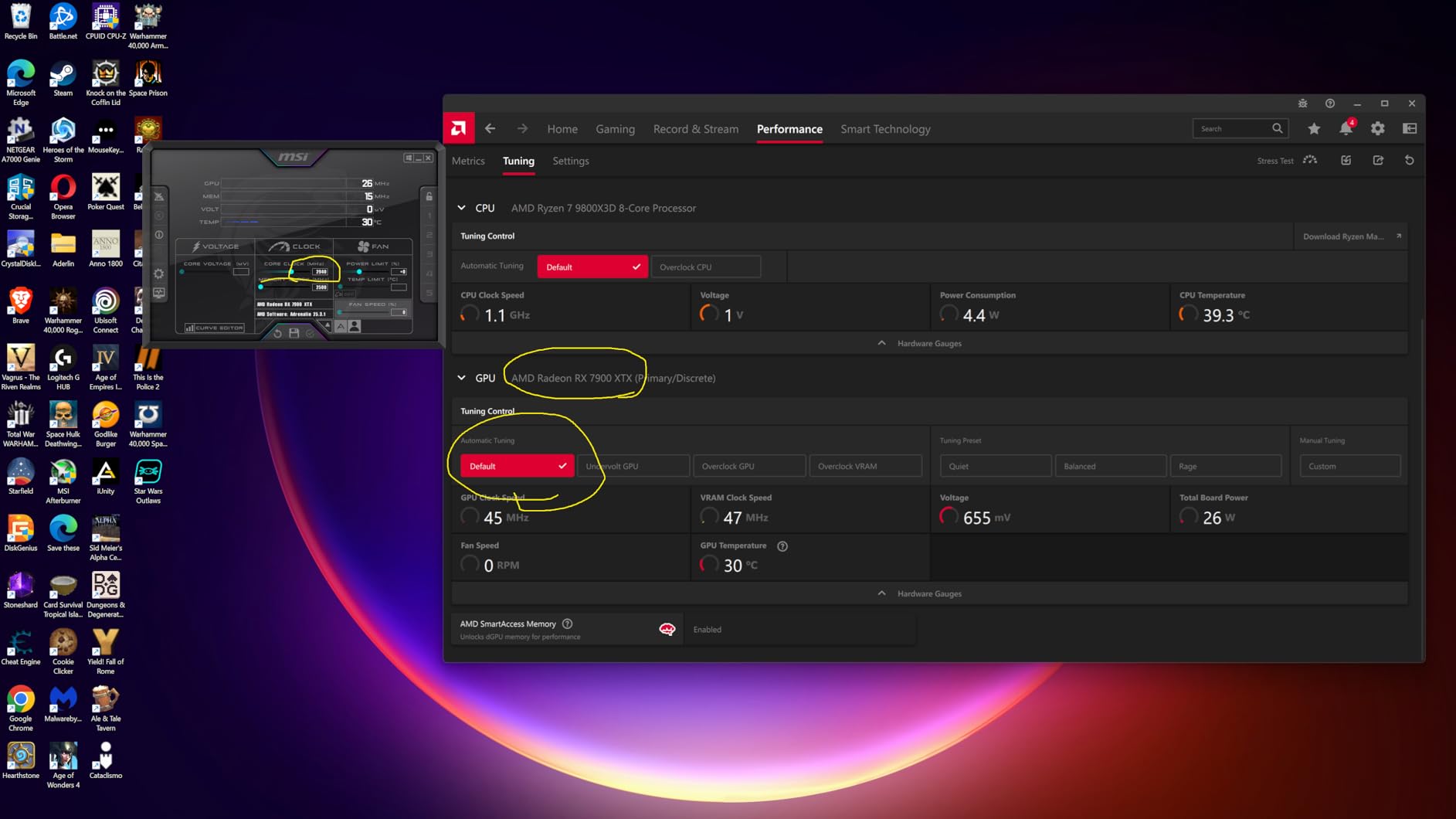Click the export tuning profile icon
The image size is (1456, 819).
click(1378, 160)
